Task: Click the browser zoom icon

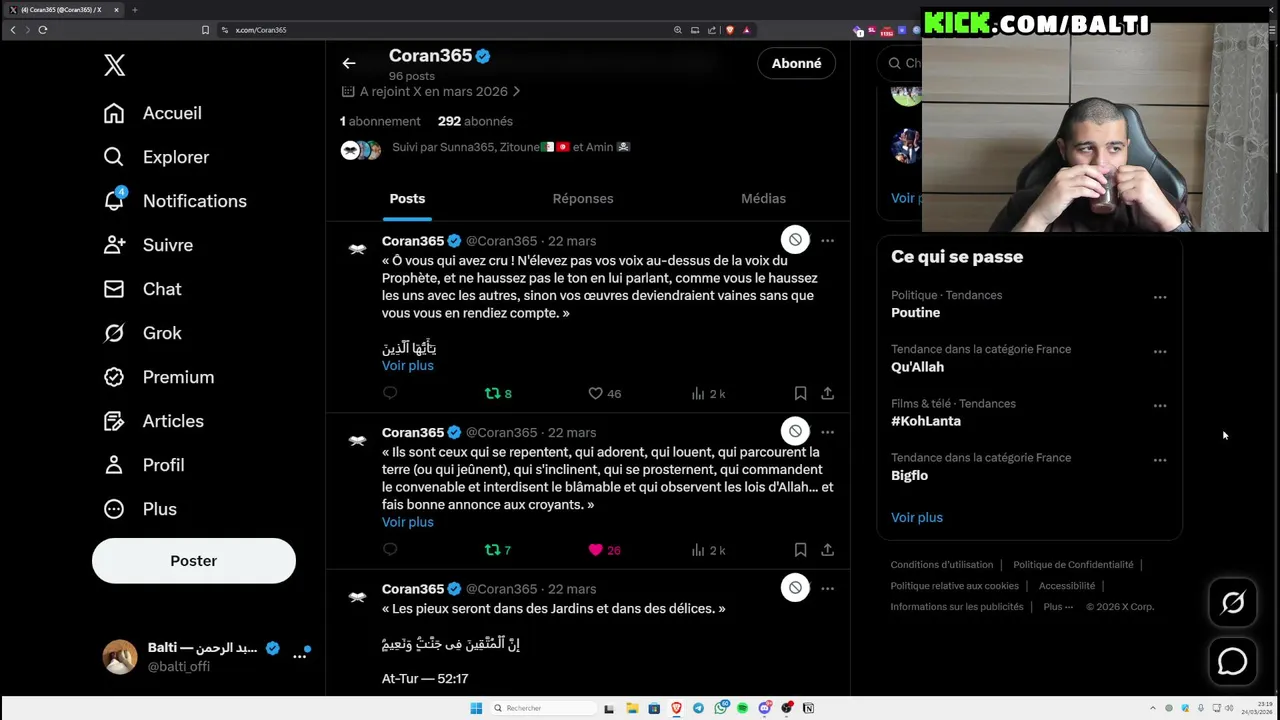Action: (x=678, y=30)
